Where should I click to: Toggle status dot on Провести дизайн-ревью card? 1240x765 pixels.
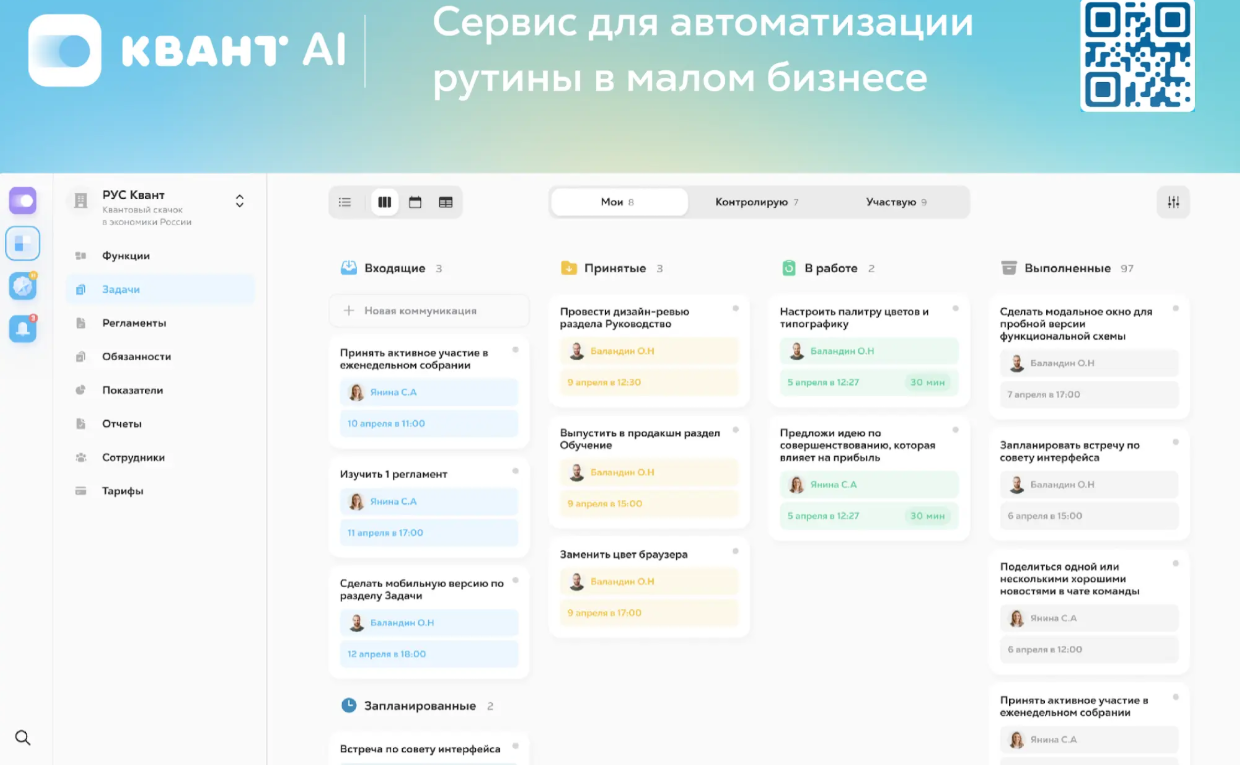point(736,308)
